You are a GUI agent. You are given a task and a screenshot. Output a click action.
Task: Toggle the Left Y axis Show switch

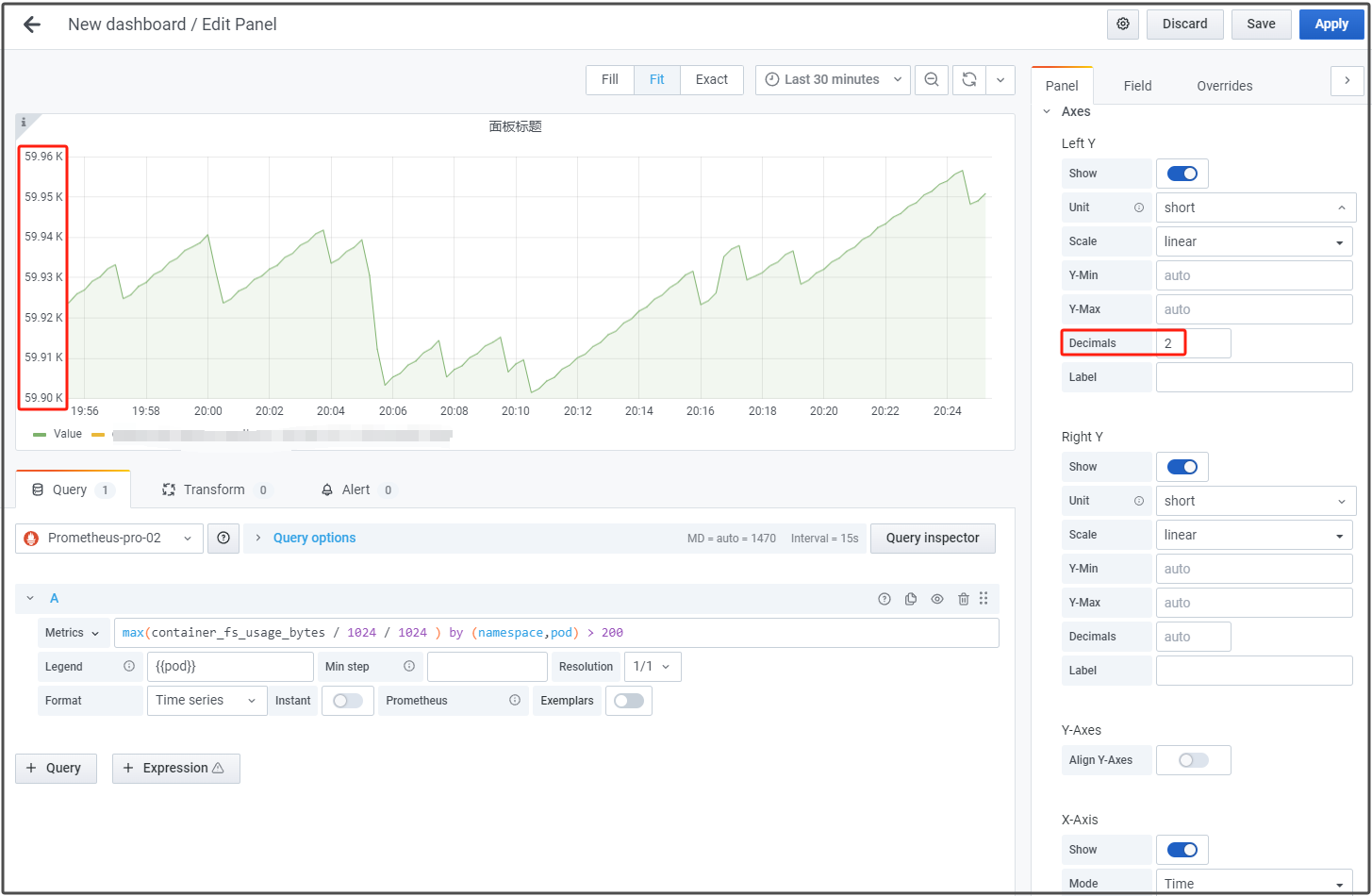pyautogui.click(x=1182, y=174)
